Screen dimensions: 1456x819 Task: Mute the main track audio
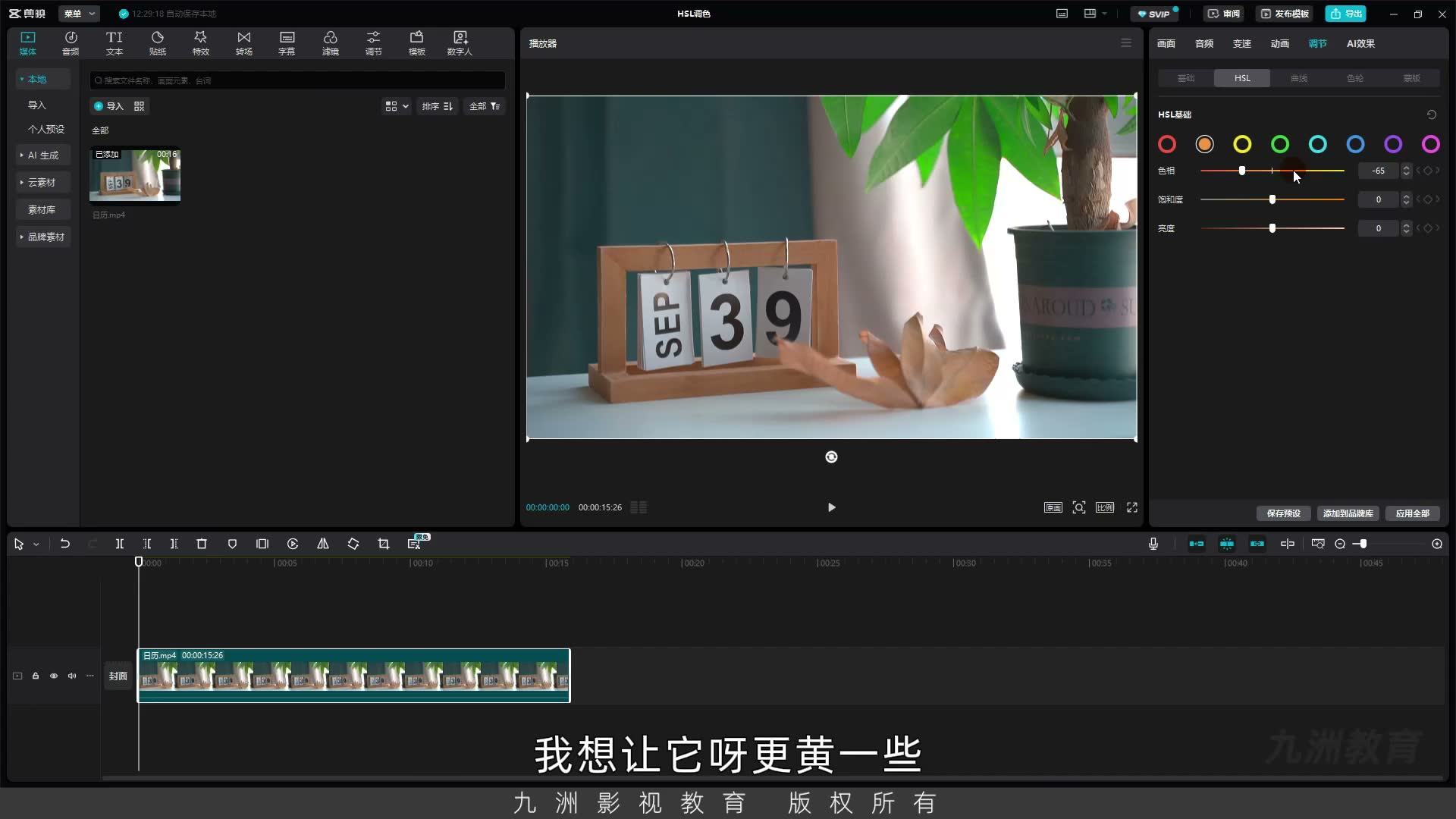tap(72, 676)
